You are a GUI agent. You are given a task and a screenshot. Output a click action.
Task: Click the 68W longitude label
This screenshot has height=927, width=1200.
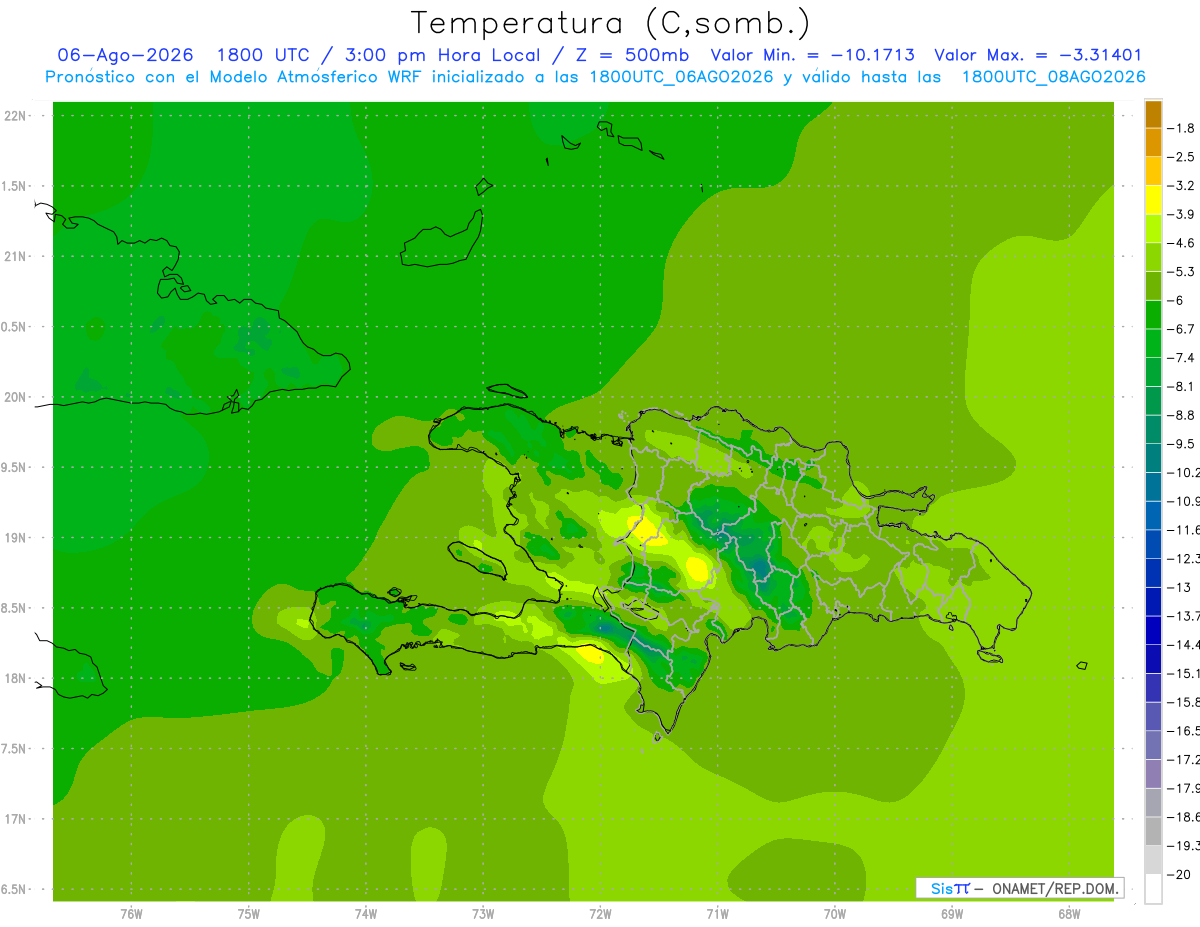click(1069, 915)
